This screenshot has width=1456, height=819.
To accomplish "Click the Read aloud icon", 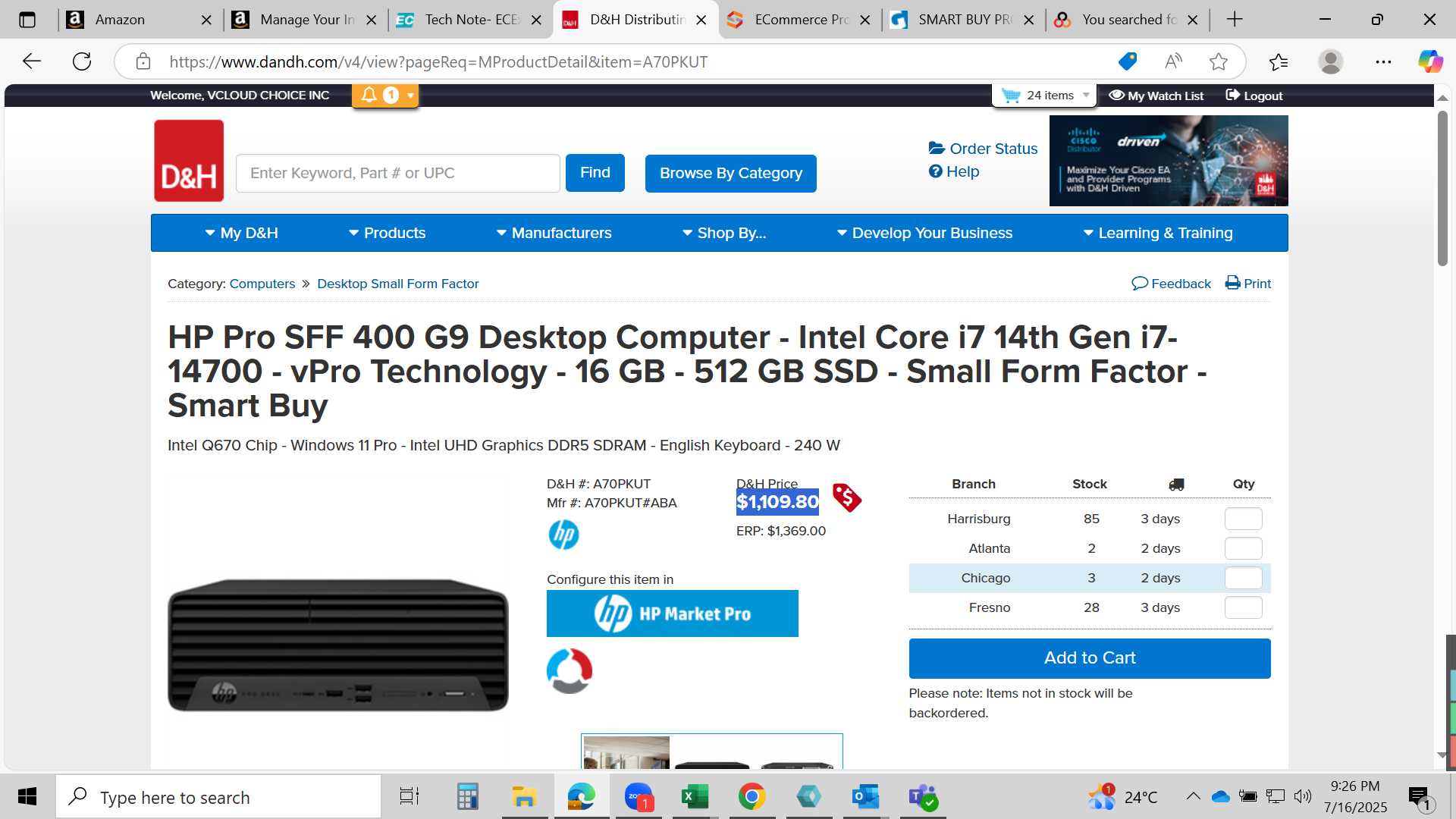I will pos(1173,61).
